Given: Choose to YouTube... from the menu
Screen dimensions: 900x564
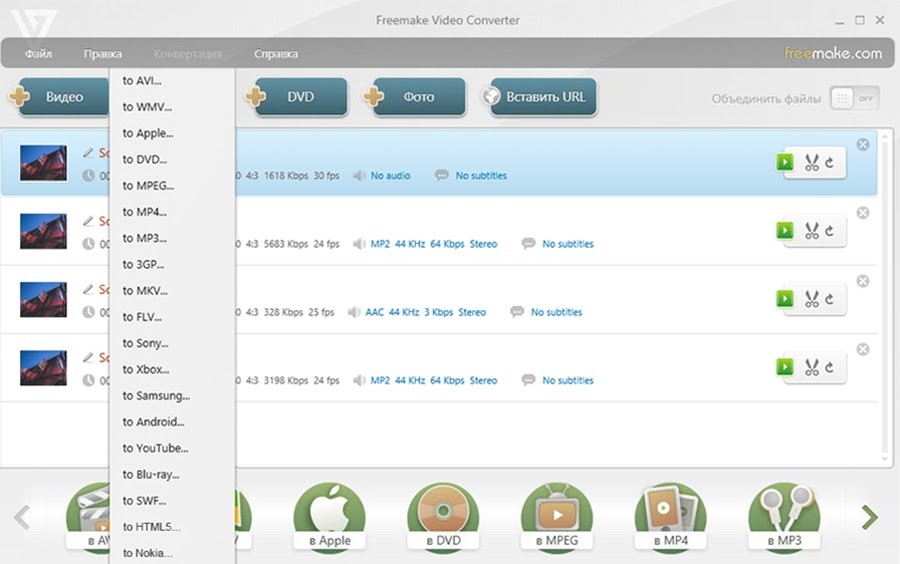Looking at the screenshot, I should 156,448.
